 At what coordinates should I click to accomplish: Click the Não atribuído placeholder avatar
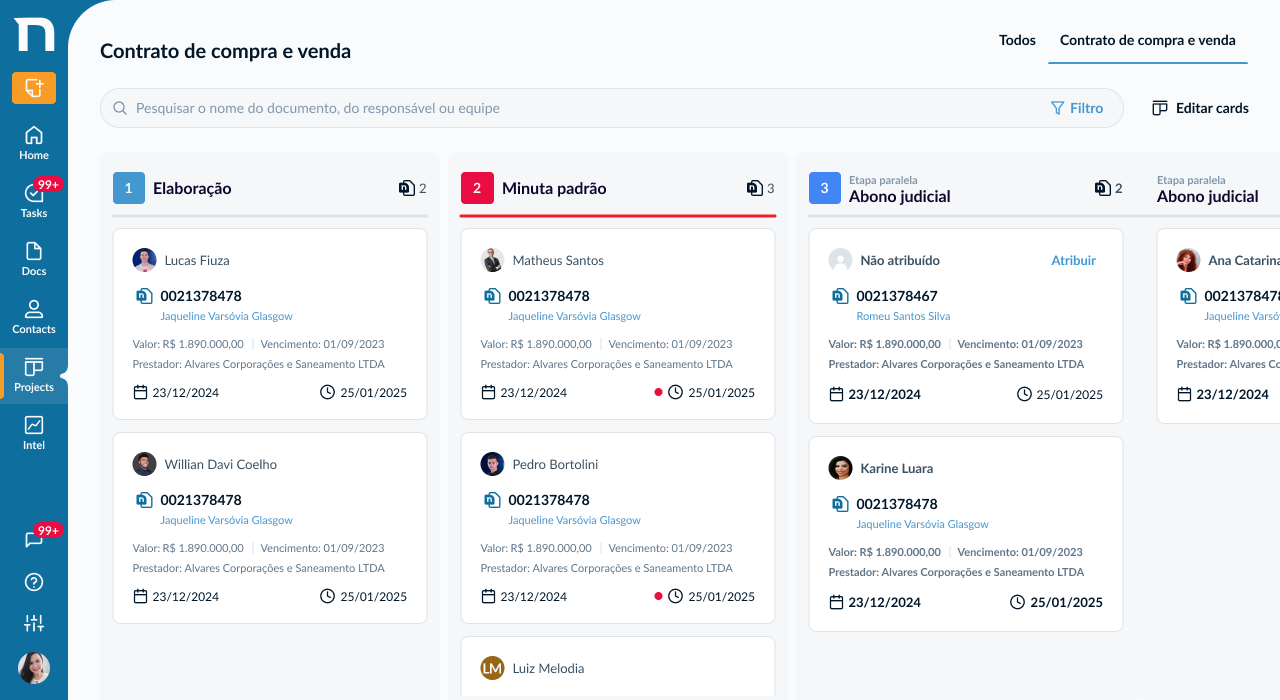click(x=840, y=260)
